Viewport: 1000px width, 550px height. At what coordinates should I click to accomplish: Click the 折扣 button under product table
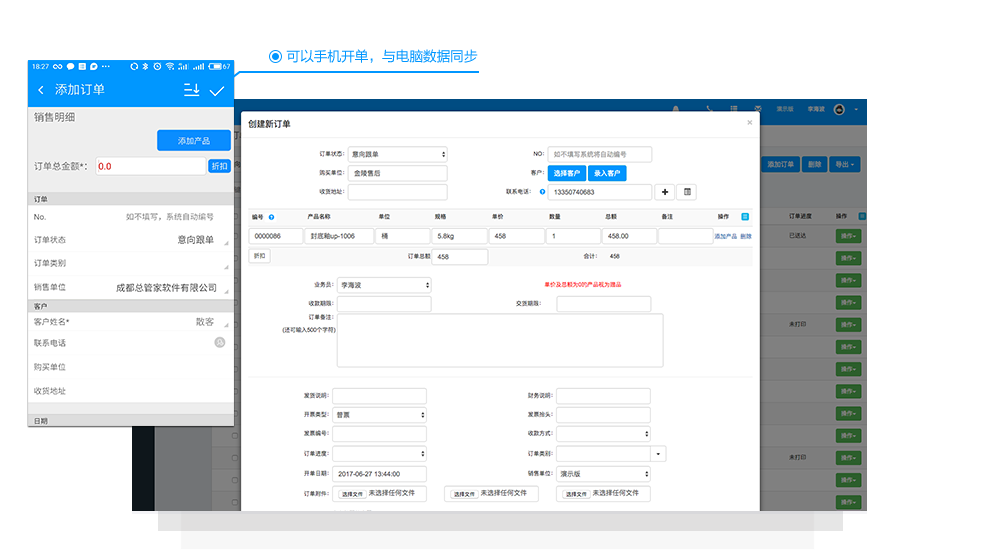[259, 257]
